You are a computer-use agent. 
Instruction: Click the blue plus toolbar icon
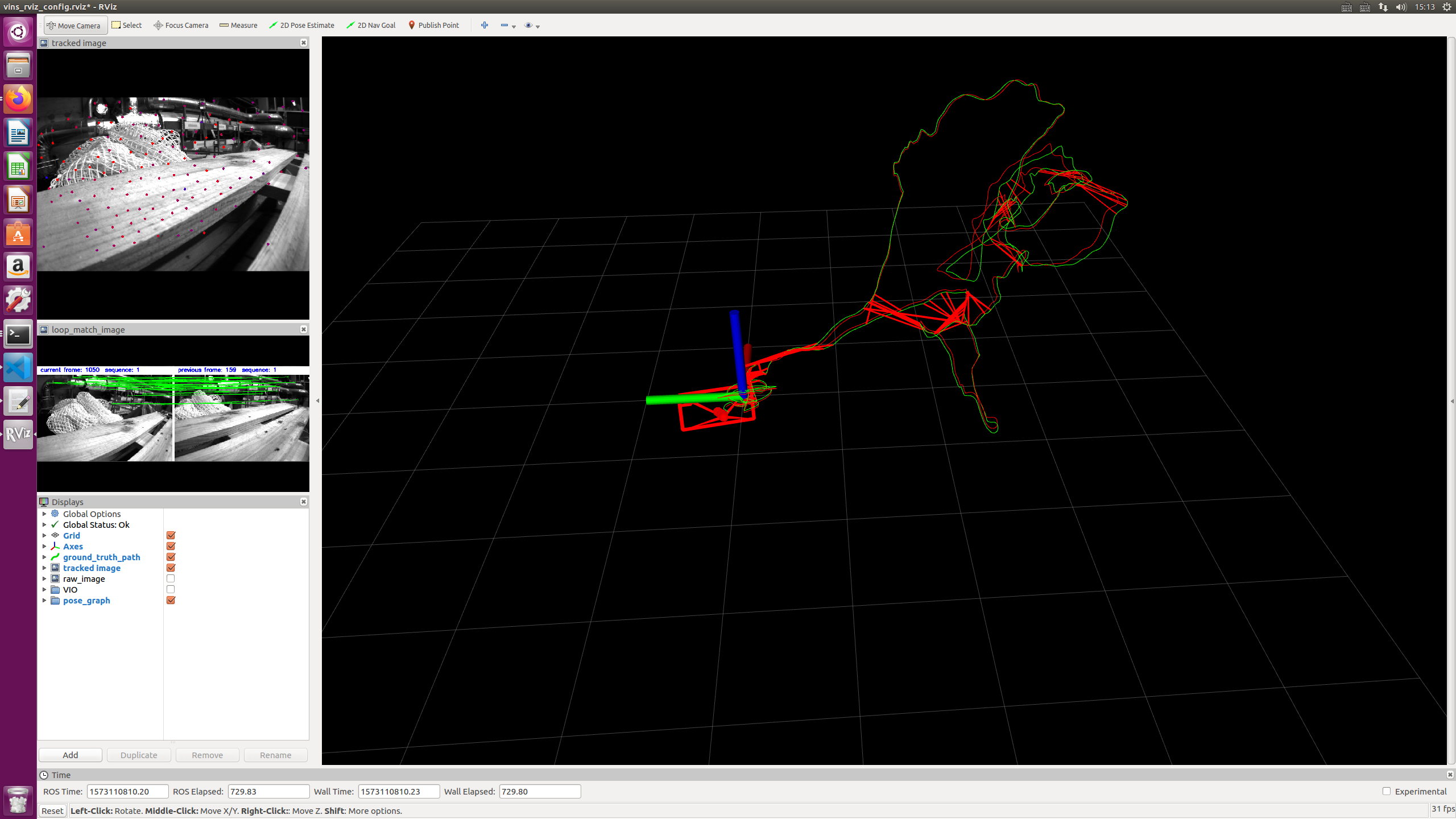click(x=485, y=26)
